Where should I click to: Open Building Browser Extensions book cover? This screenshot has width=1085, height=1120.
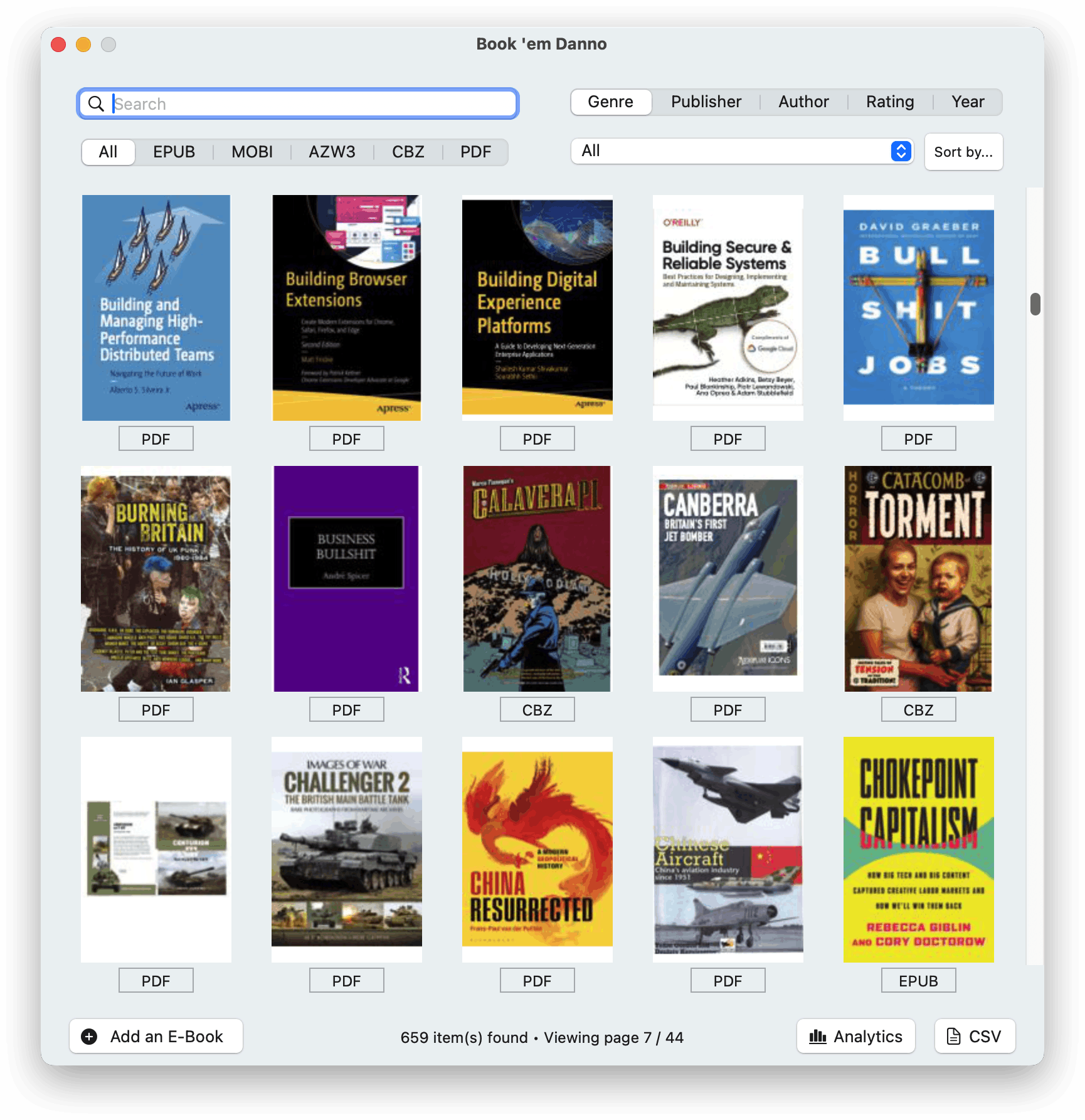tap(347, 307)
